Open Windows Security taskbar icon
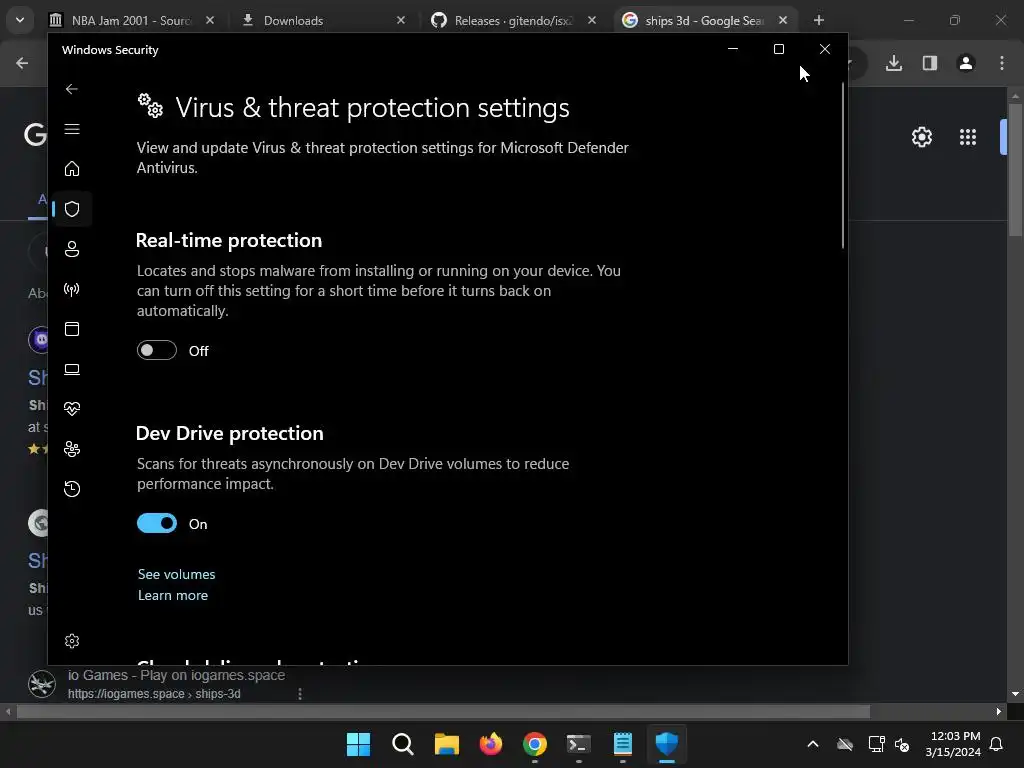This screenshot has width=1024, height=768. click(x=667, y=744)
